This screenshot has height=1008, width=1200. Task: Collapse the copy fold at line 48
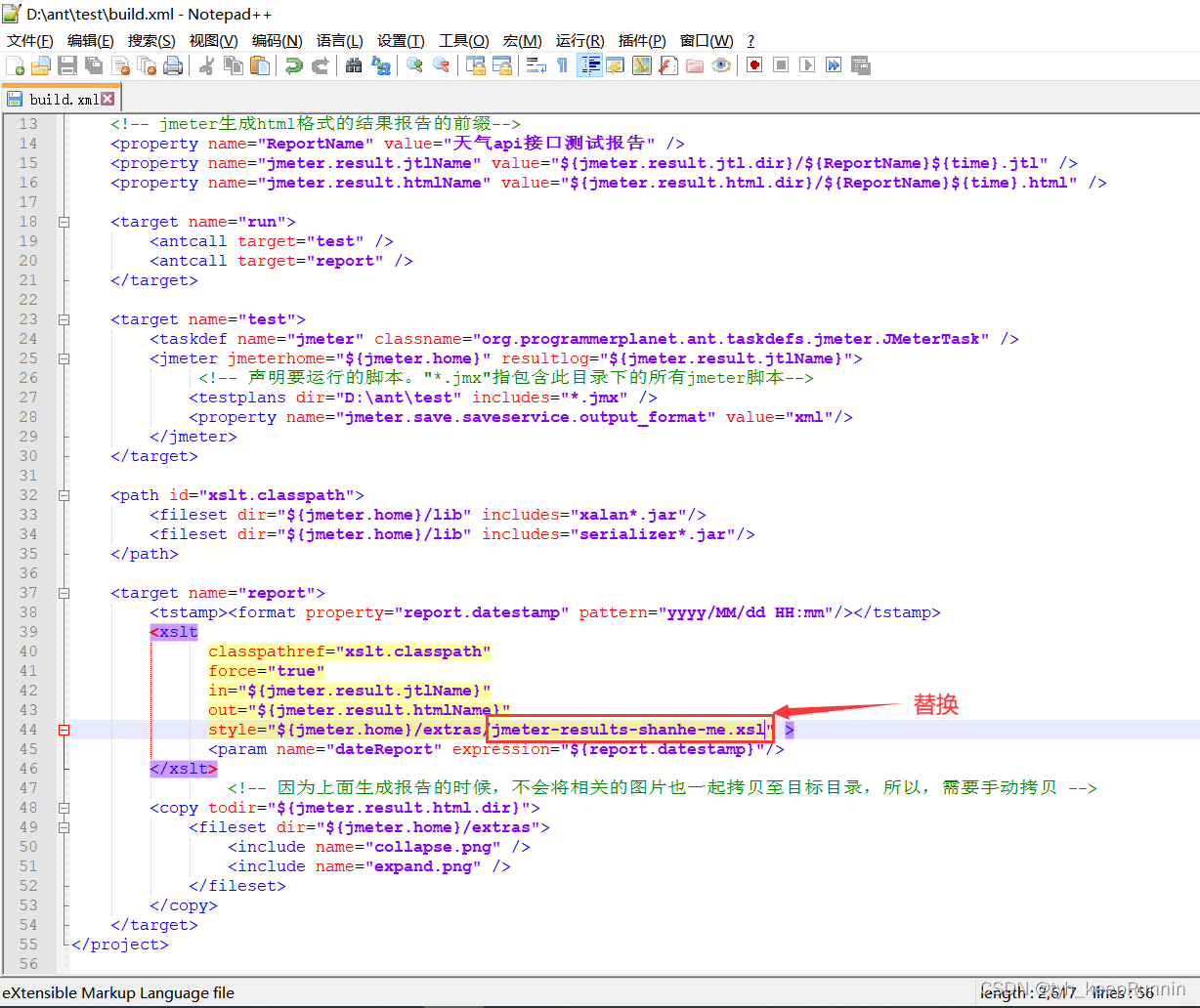pyautogui.click(x=64, y=808)
